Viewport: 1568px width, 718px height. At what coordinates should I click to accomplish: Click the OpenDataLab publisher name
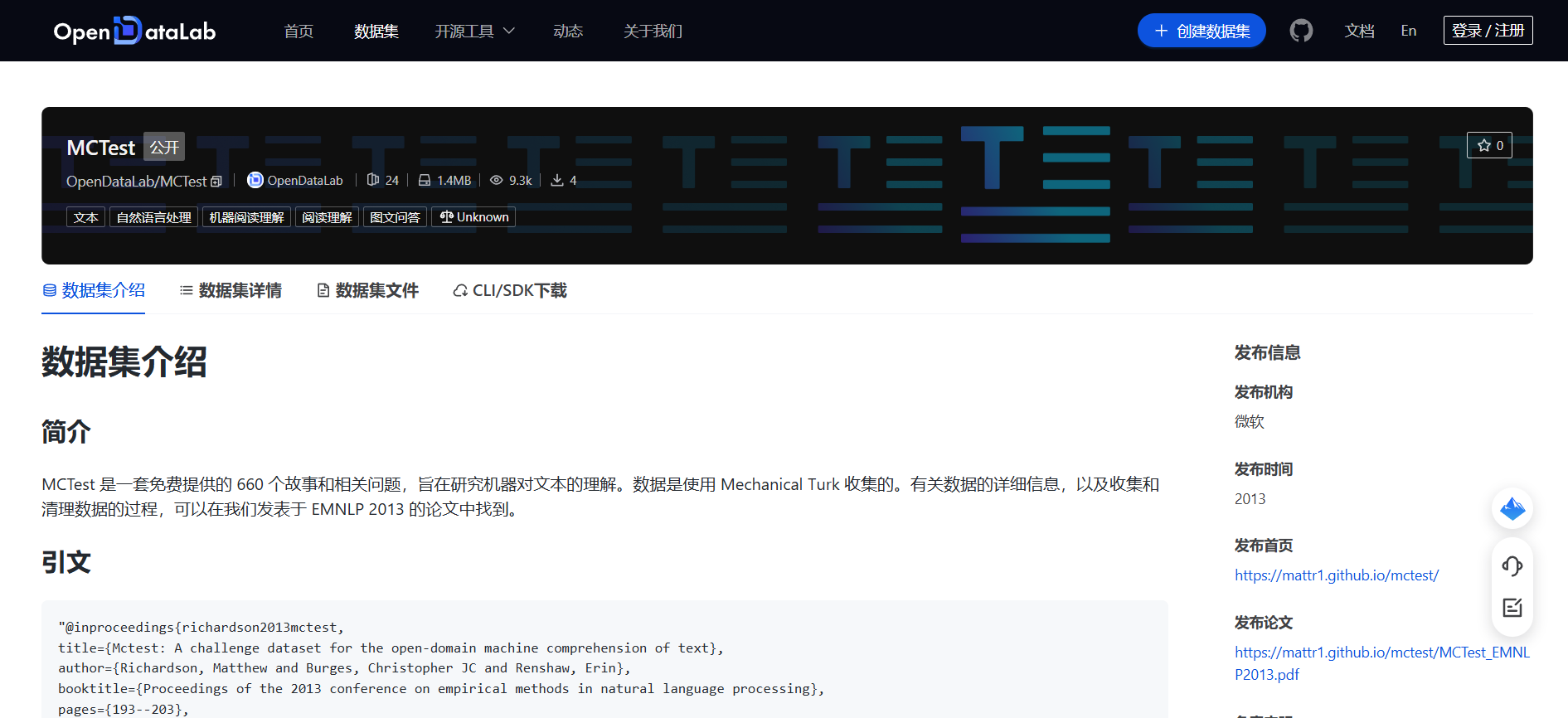[305, 181]
